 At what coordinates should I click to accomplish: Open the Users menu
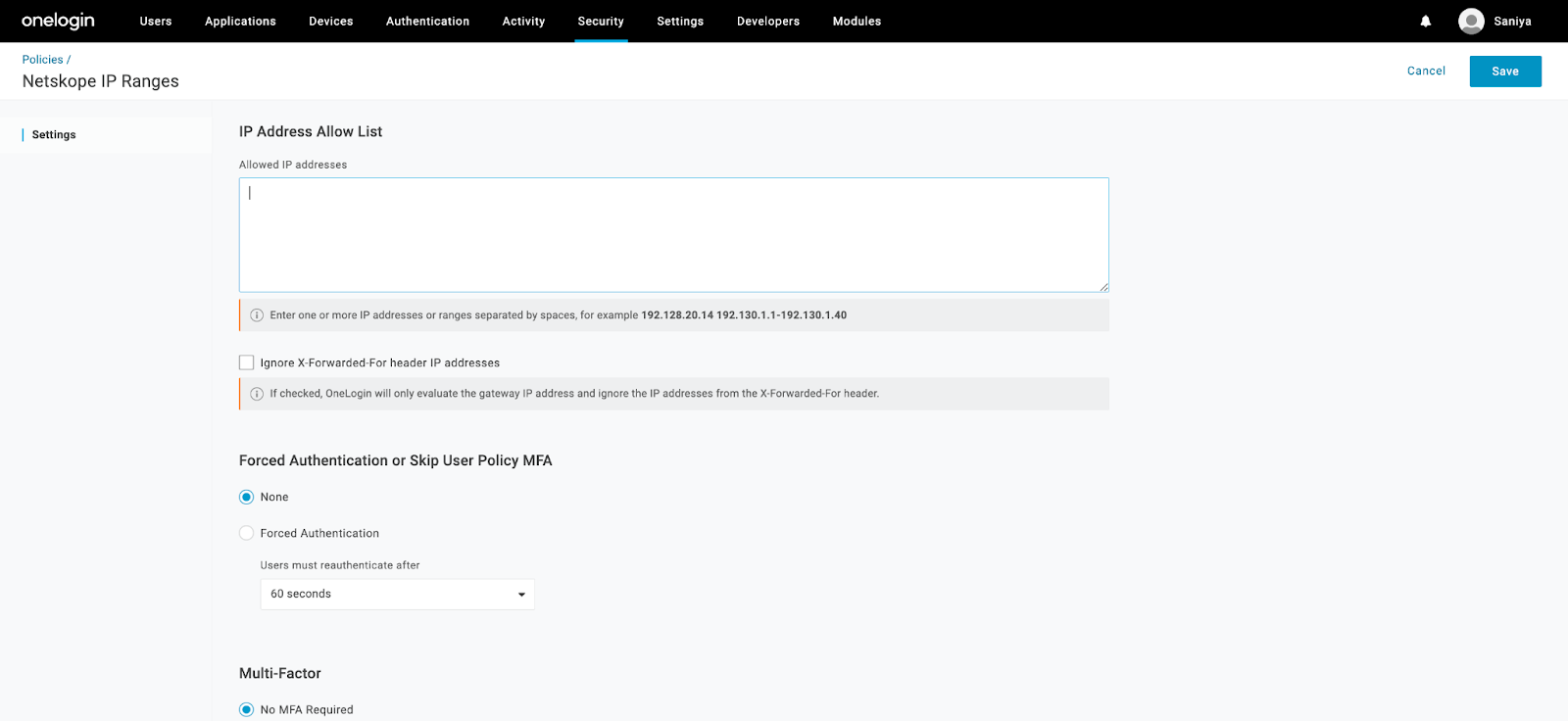tap(156, 21)
